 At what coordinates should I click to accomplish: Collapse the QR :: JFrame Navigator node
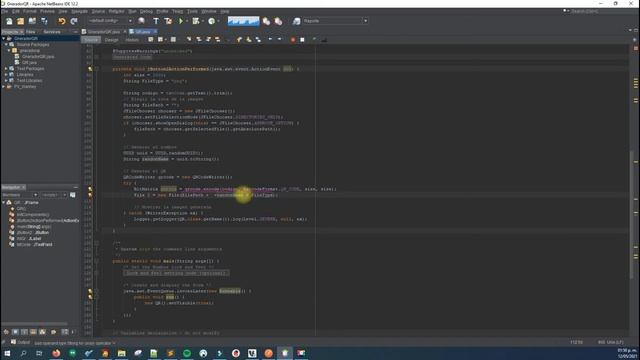(4, 202)
